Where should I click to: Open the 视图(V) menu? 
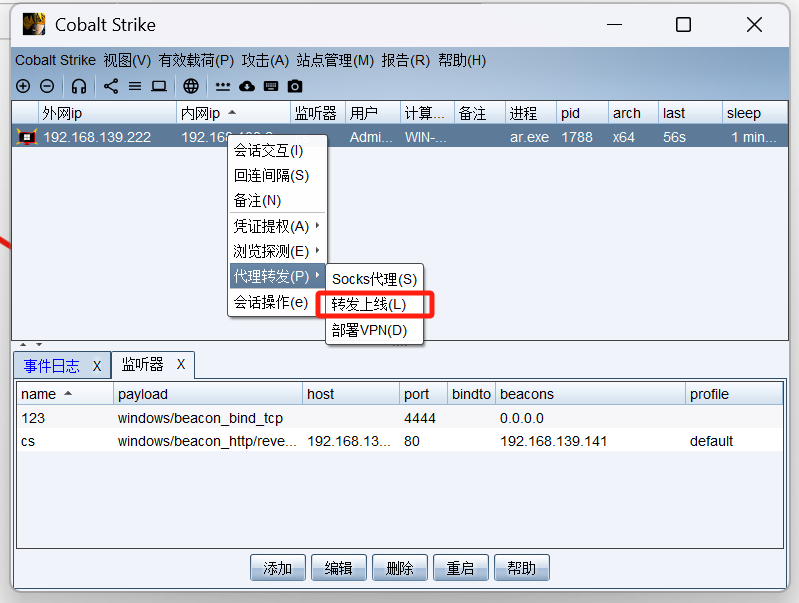[127, 60]
